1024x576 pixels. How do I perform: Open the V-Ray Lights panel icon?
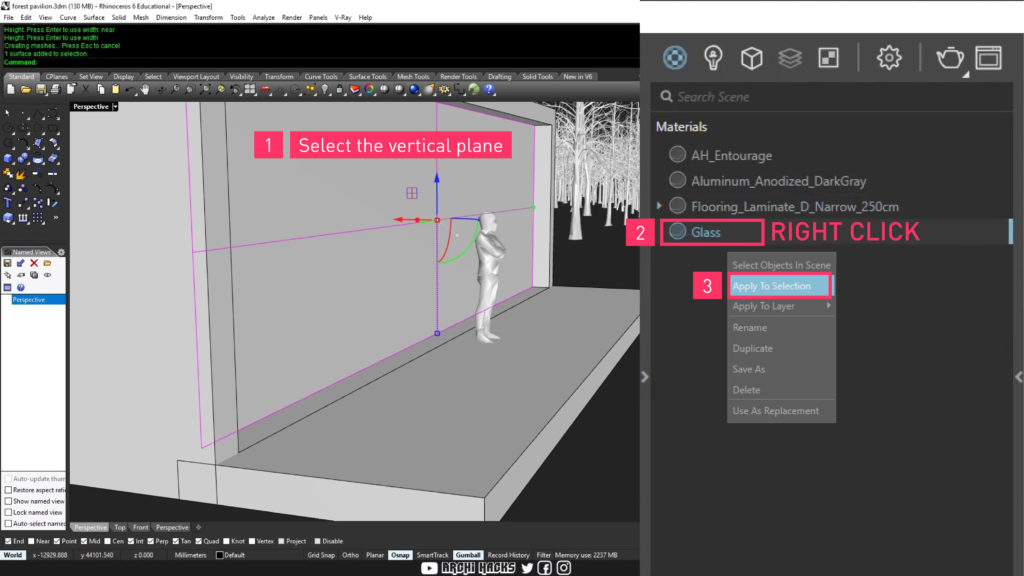click(x=712, y=58)
